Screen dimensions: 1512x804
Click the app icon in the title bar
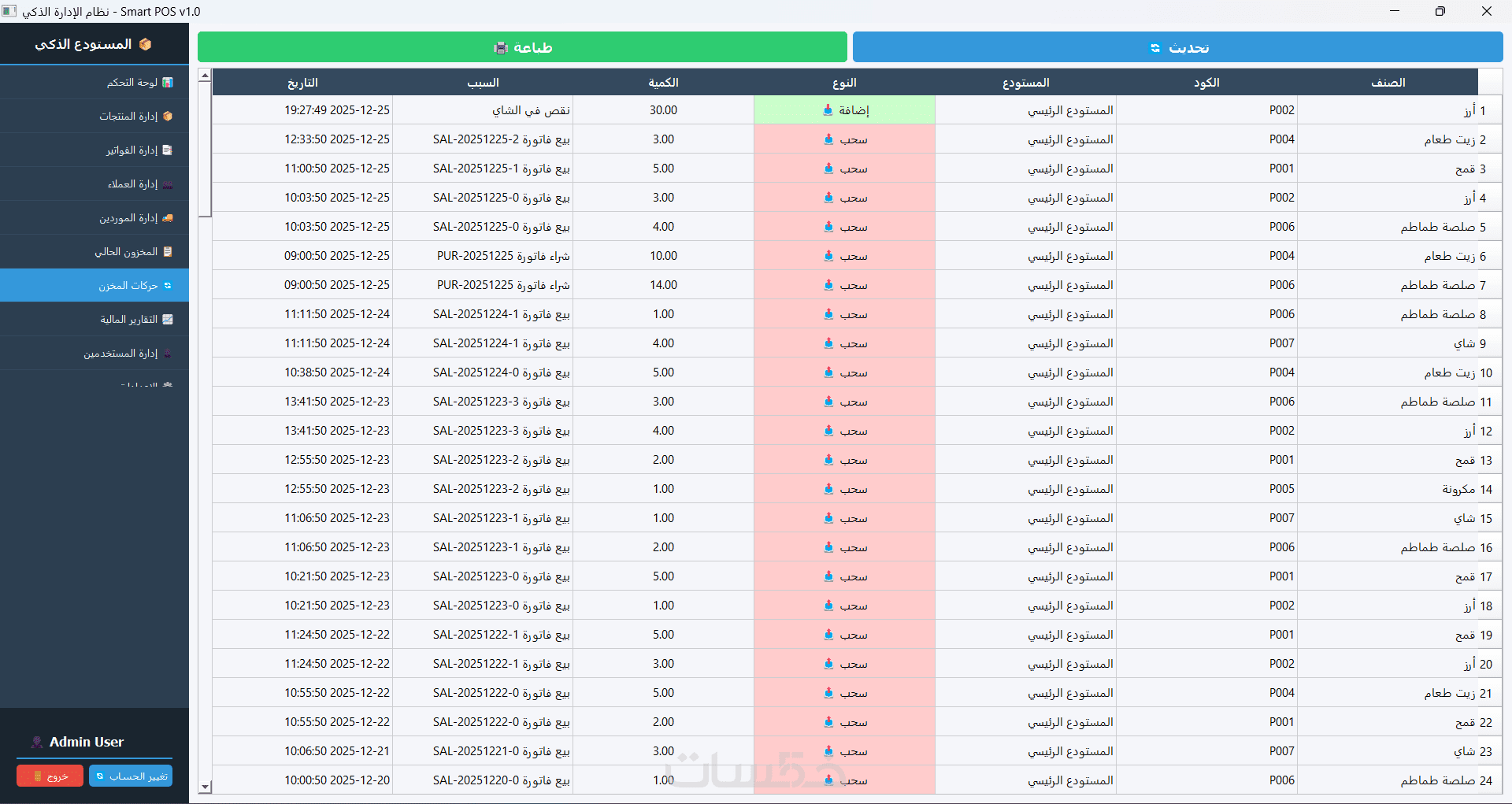coord(9,11)
